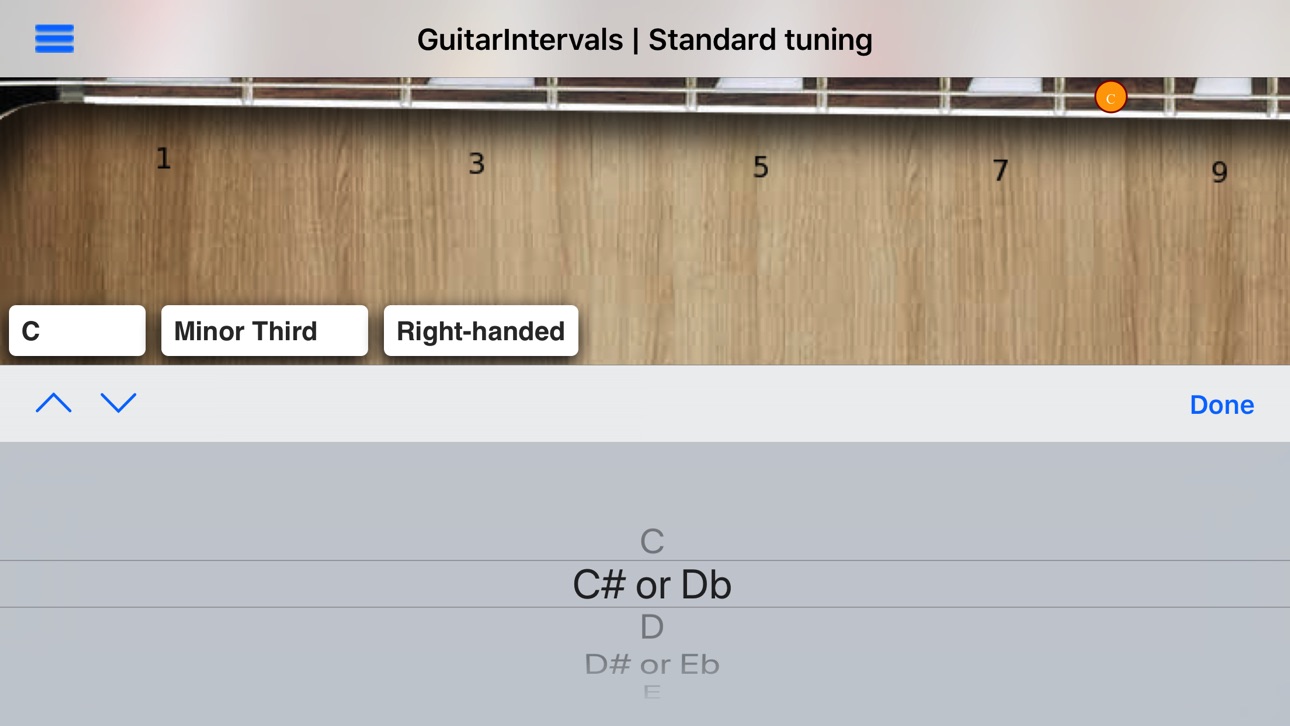Select C# or Db in picker
1290x726 pixels.
coord(652,584)
